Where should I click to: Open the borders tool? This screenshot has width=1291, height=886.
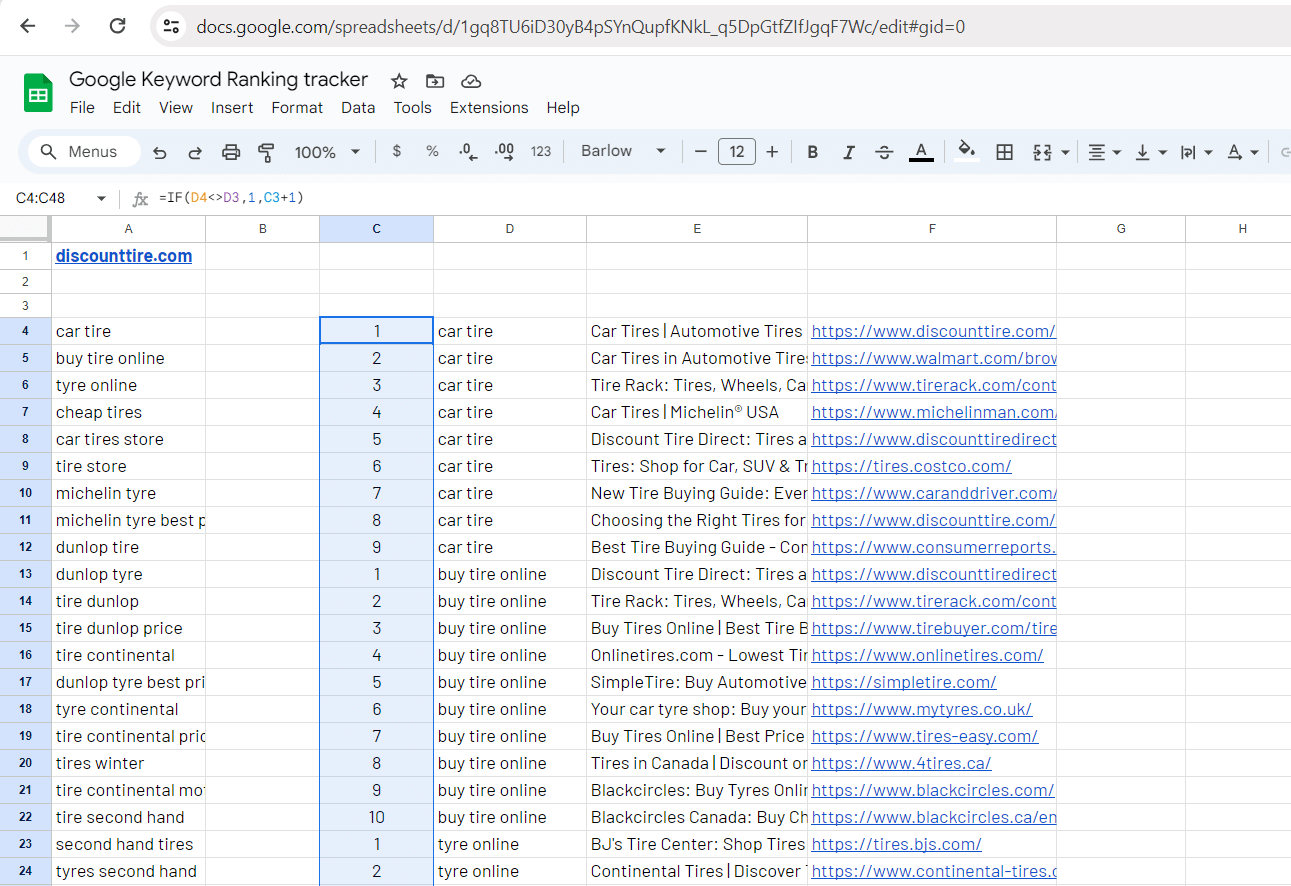(x=1005, y=152)
